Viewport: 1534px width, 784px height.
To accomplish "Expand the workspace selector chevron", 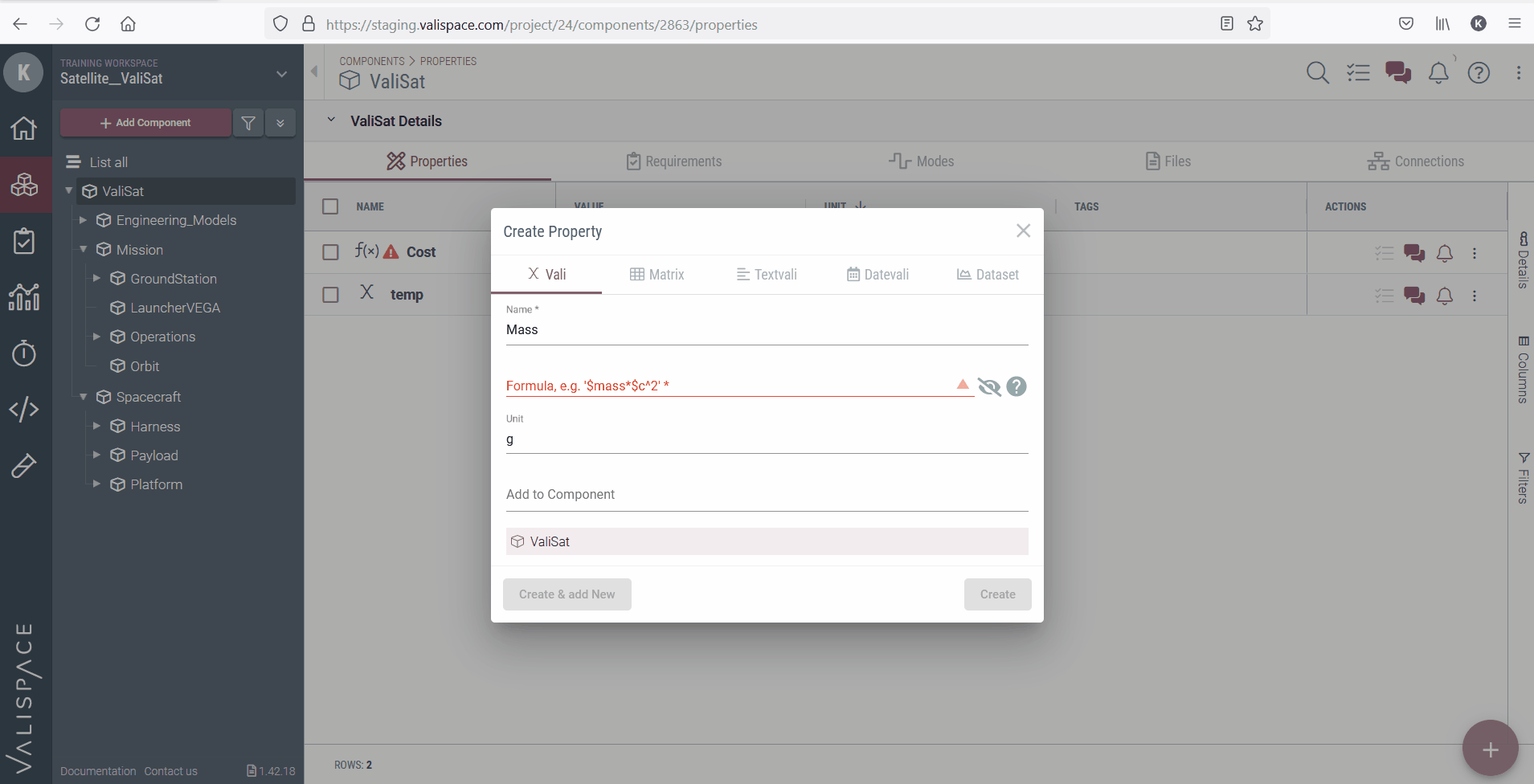I will click(281, 74).
